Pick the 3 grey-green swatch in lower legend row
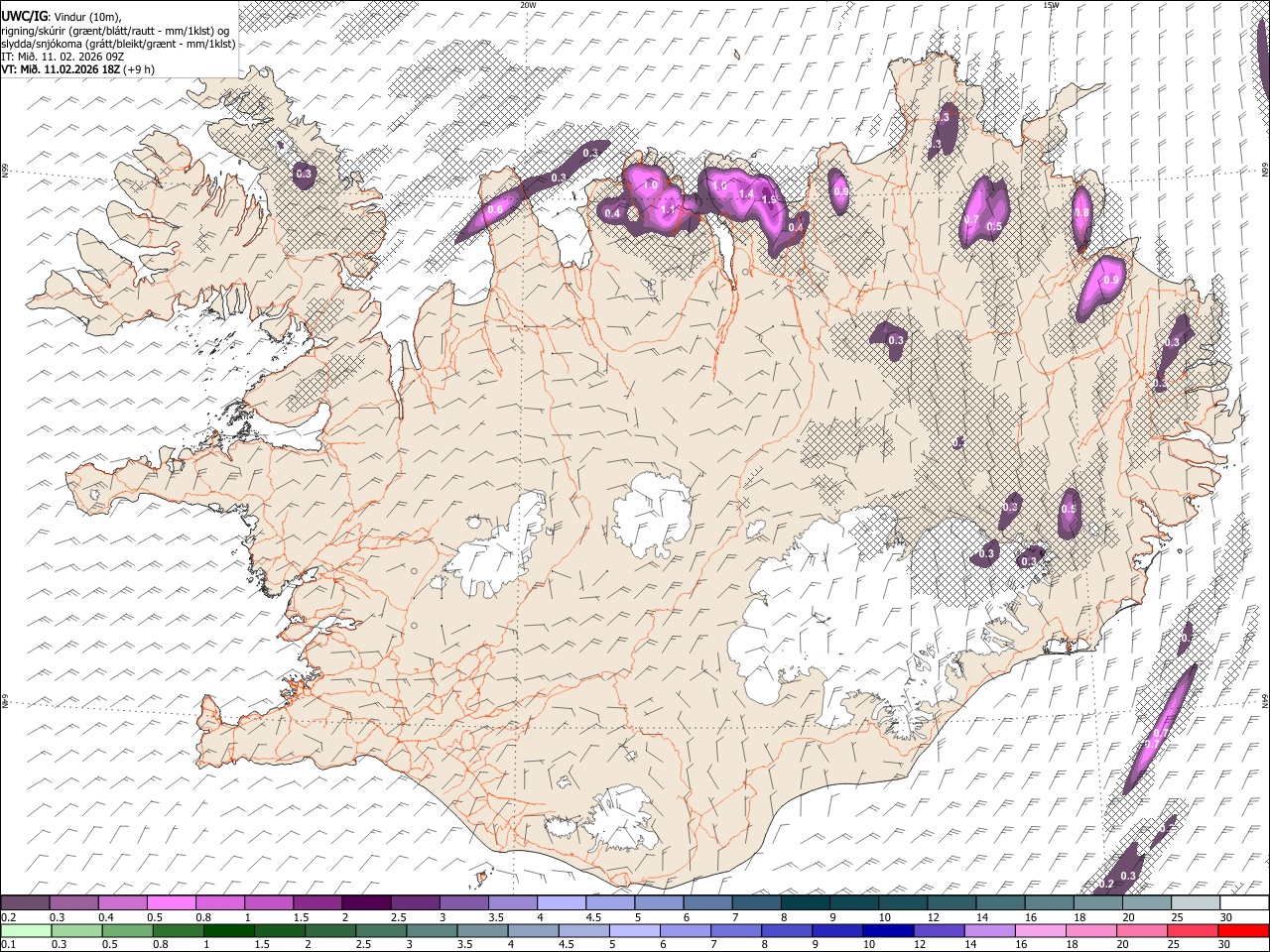Image resolution: width=1270 pixels, height=952 pixels. coord(433,930)
